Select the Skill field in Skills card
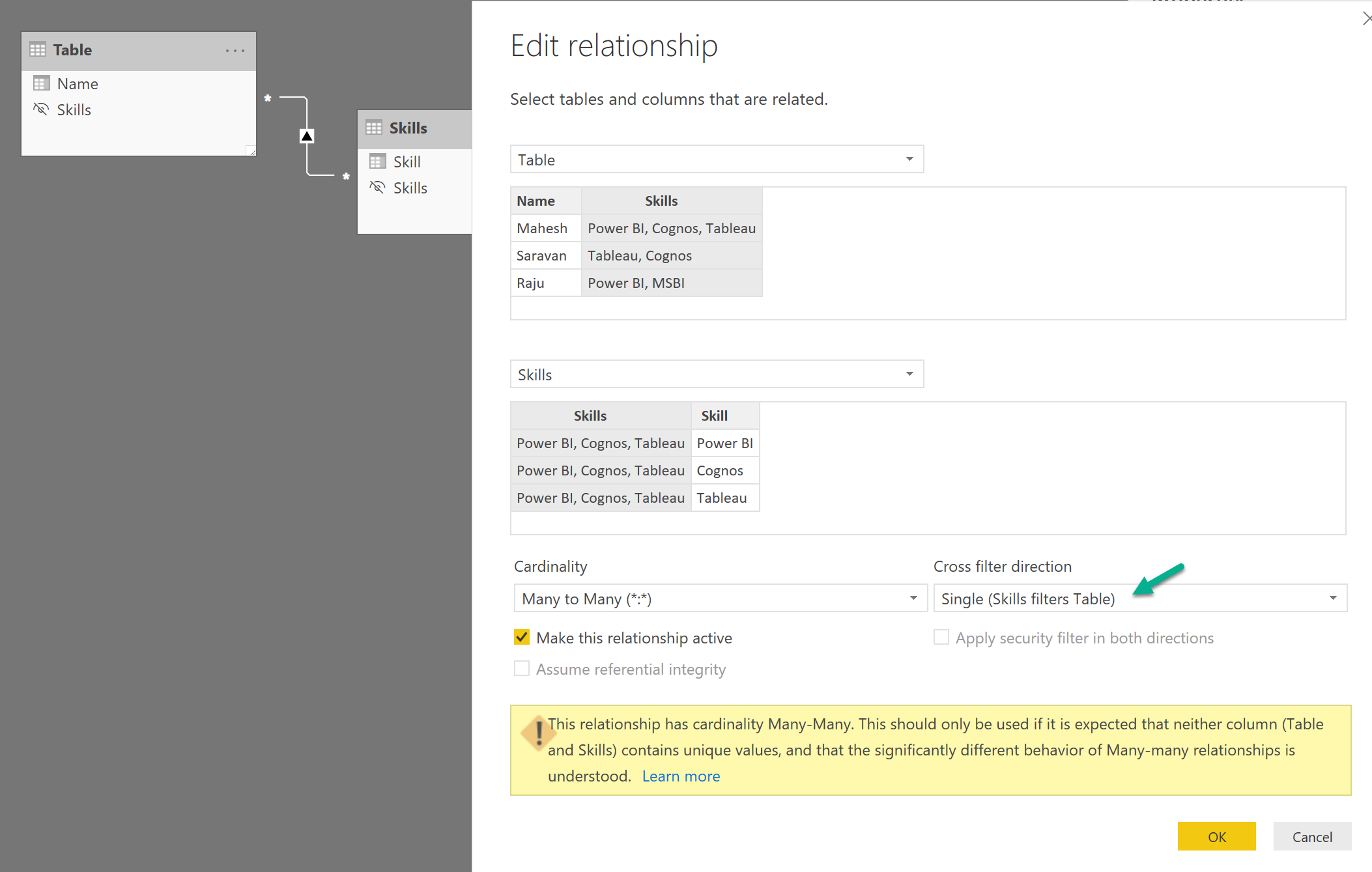 pos(407,162)
